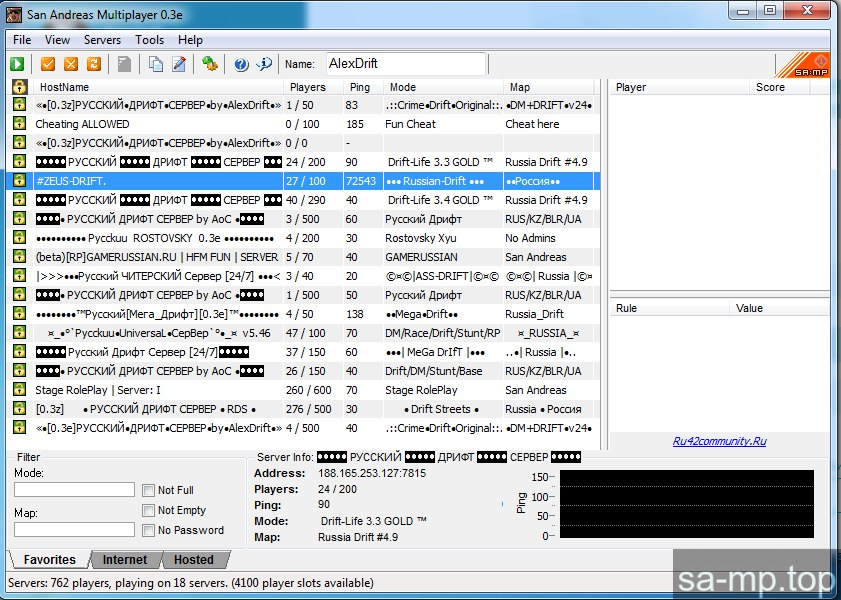Select the "Stage RolePlay | Server: I" hostname
The image size is (841, 600).
coord(98,390)
